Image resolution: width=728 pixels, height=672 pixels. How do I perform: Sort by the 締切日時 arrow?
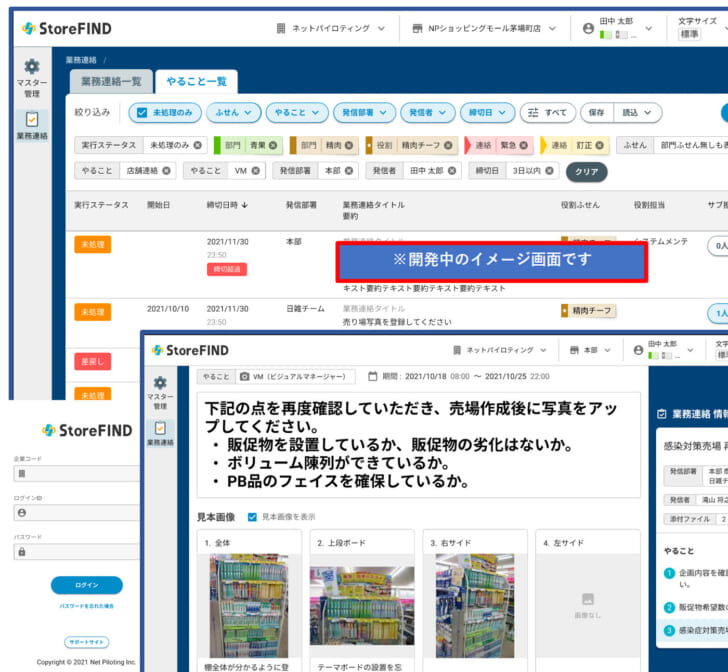coord(245,205)
